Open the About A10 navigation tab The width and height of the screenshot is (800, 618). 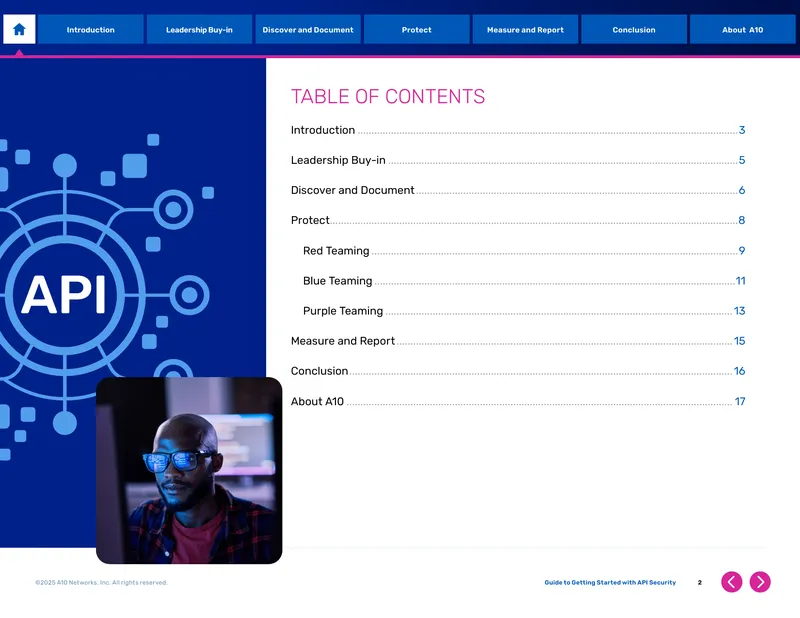point(742,29)
